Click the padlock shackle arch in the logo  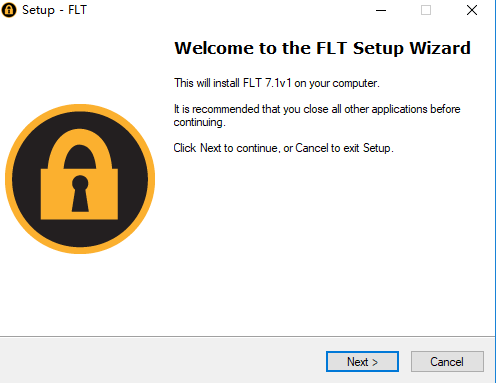coord(80,149)
